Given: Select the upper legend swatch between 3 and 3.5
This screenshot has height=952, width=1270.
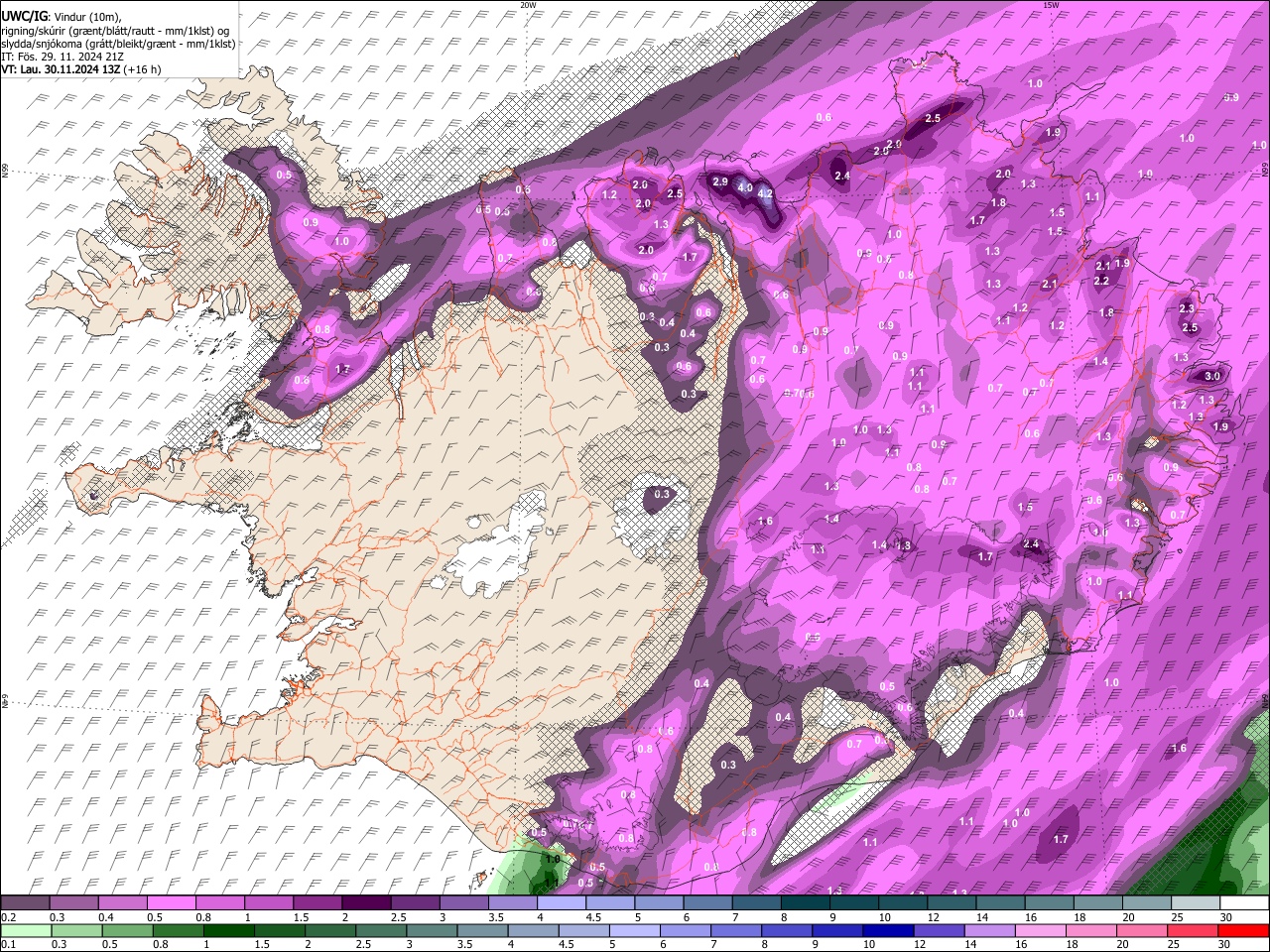Looking at the screenshot, I should (x=464, y=903).
